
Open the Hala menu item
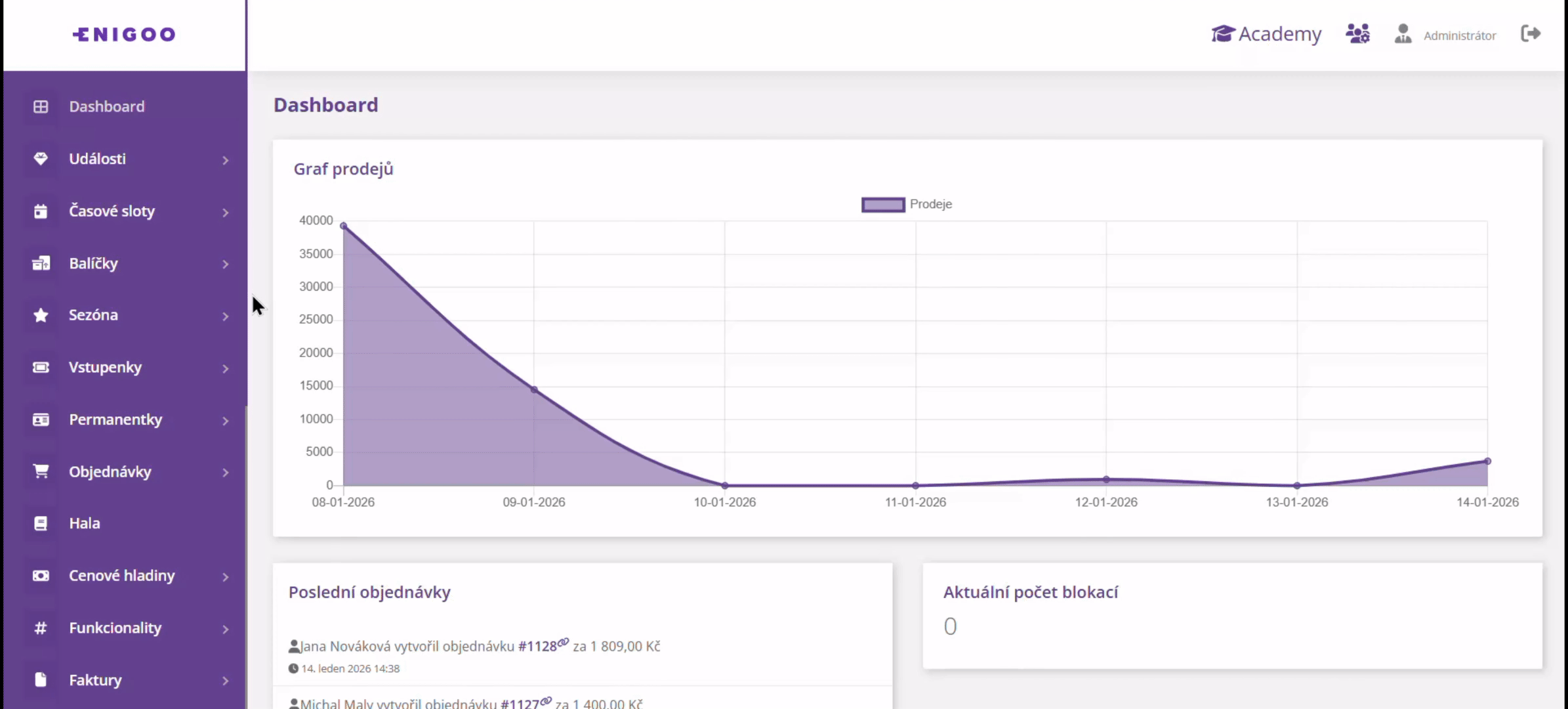point(85,523)
